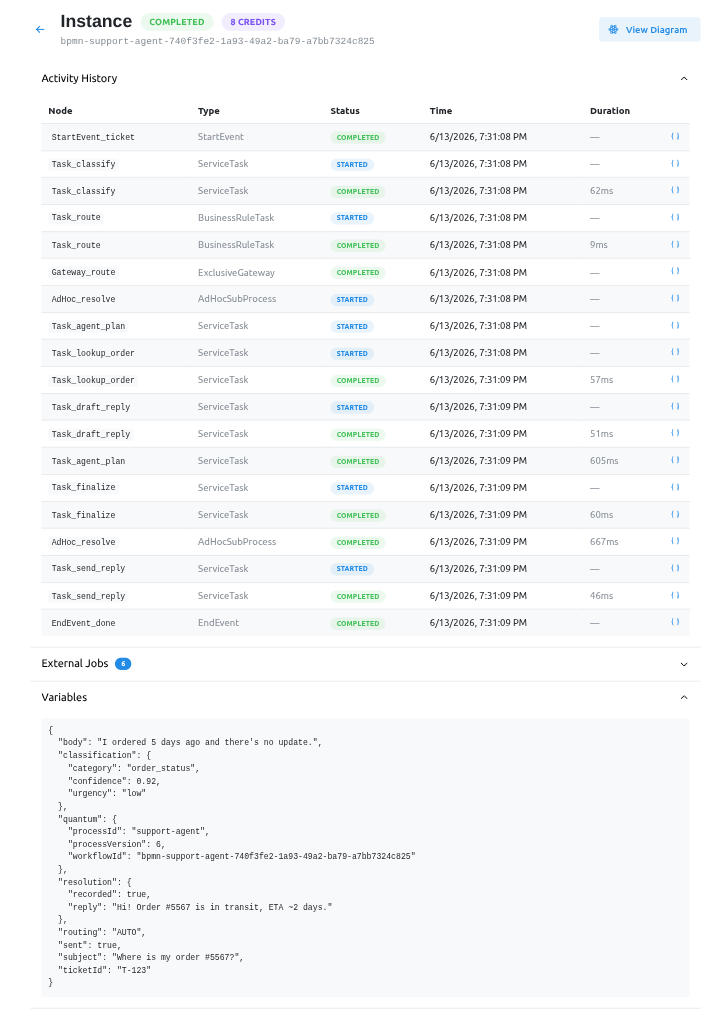Click the "routing": "AUTO" line in Variables

[101, 932]
